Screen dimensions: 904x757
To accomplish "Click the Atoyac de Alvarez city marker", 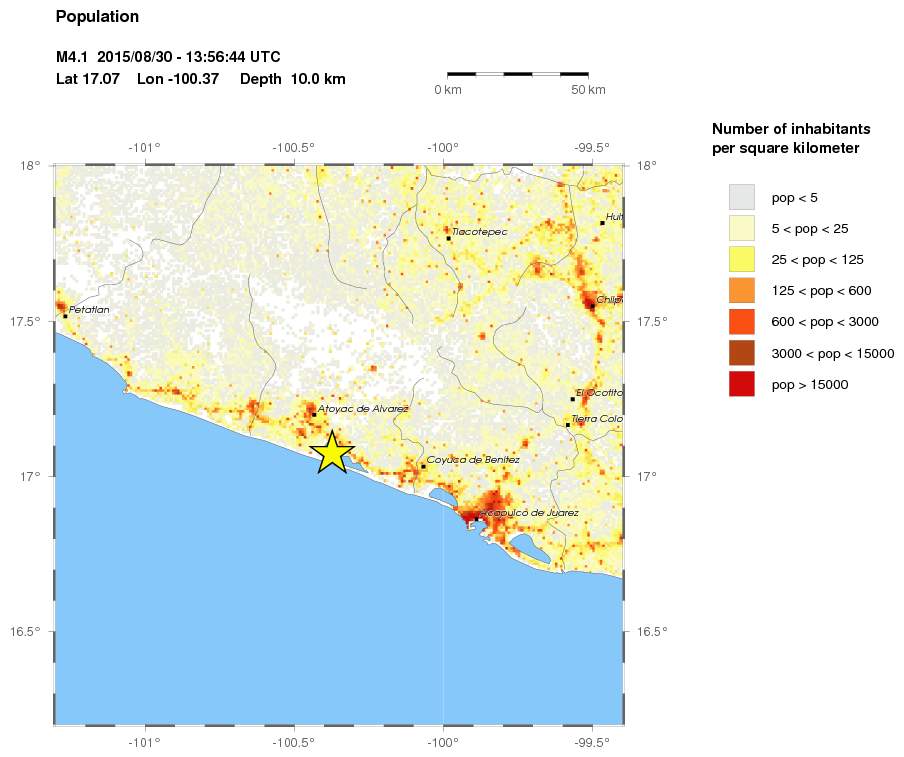I will pyautogui.click(x=314, y=415).
